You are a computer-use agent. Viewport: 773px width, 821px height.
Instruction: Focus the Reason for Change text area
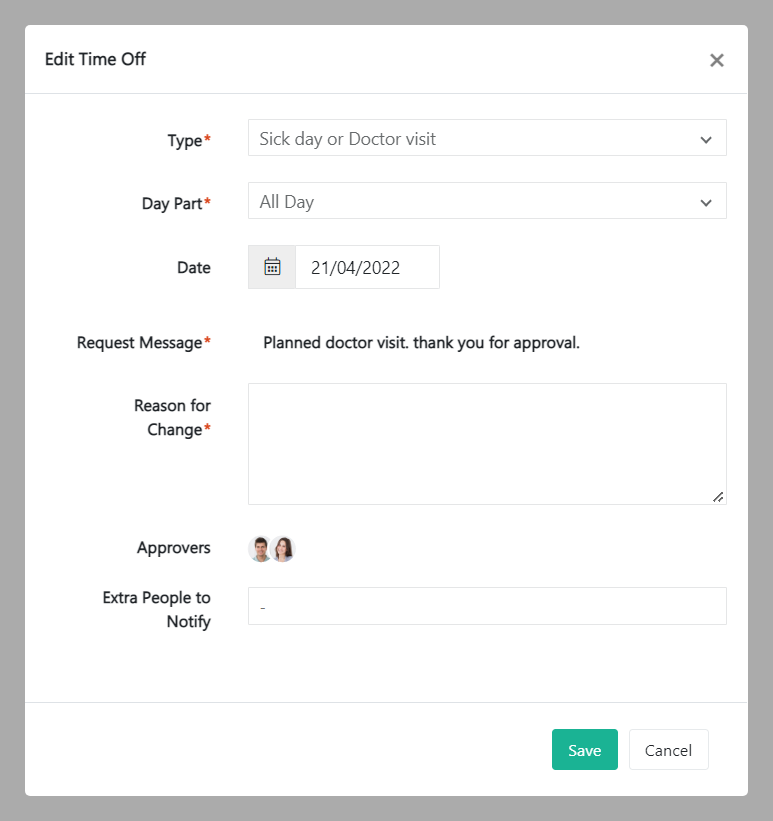coord(487,443)
